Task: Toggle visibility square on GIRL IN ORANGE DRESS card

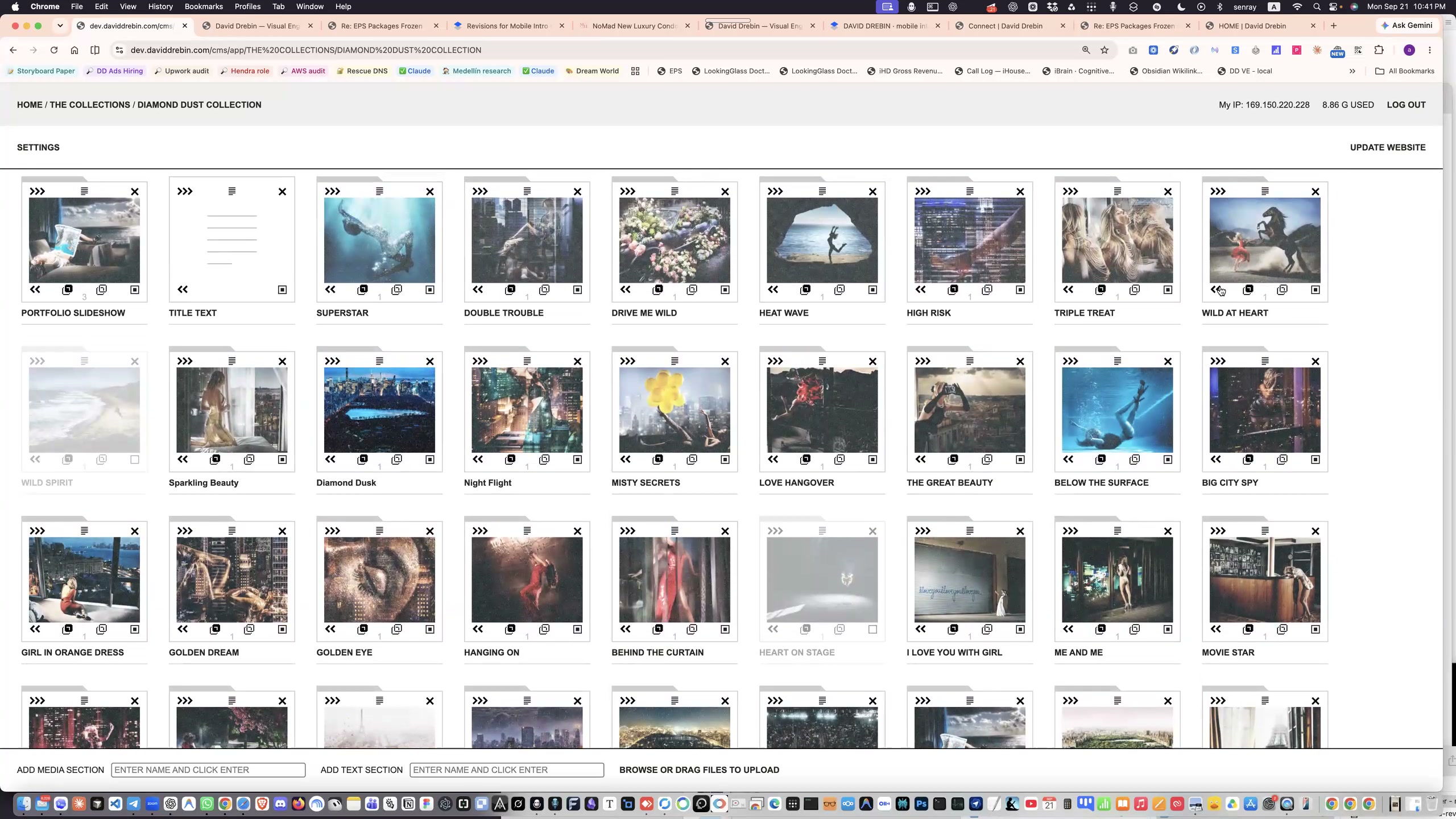Action: [x=135, y=629]
